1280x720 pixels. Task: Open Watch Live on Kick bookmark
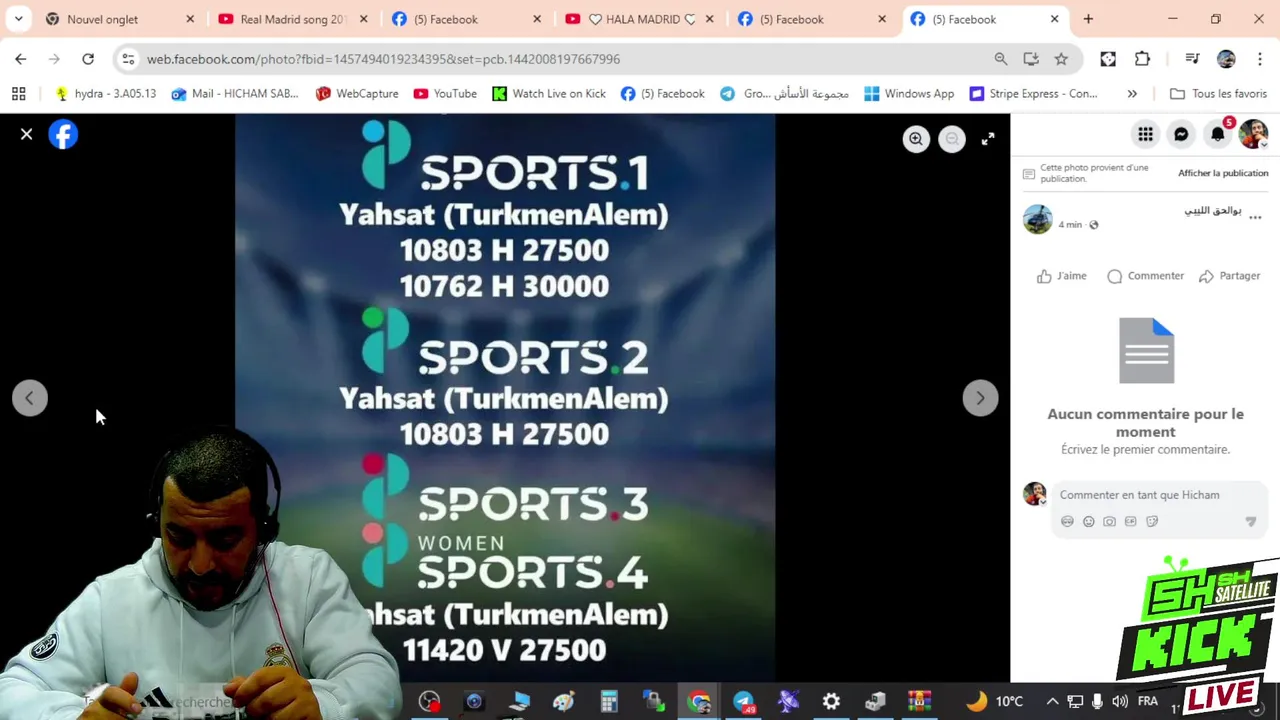[549, 94]
